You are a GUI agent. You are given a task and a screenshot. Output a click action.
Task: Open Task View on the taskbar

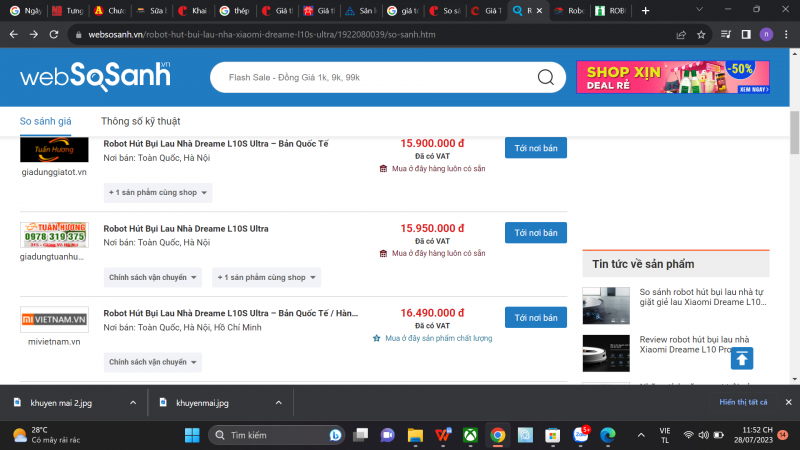361,435
